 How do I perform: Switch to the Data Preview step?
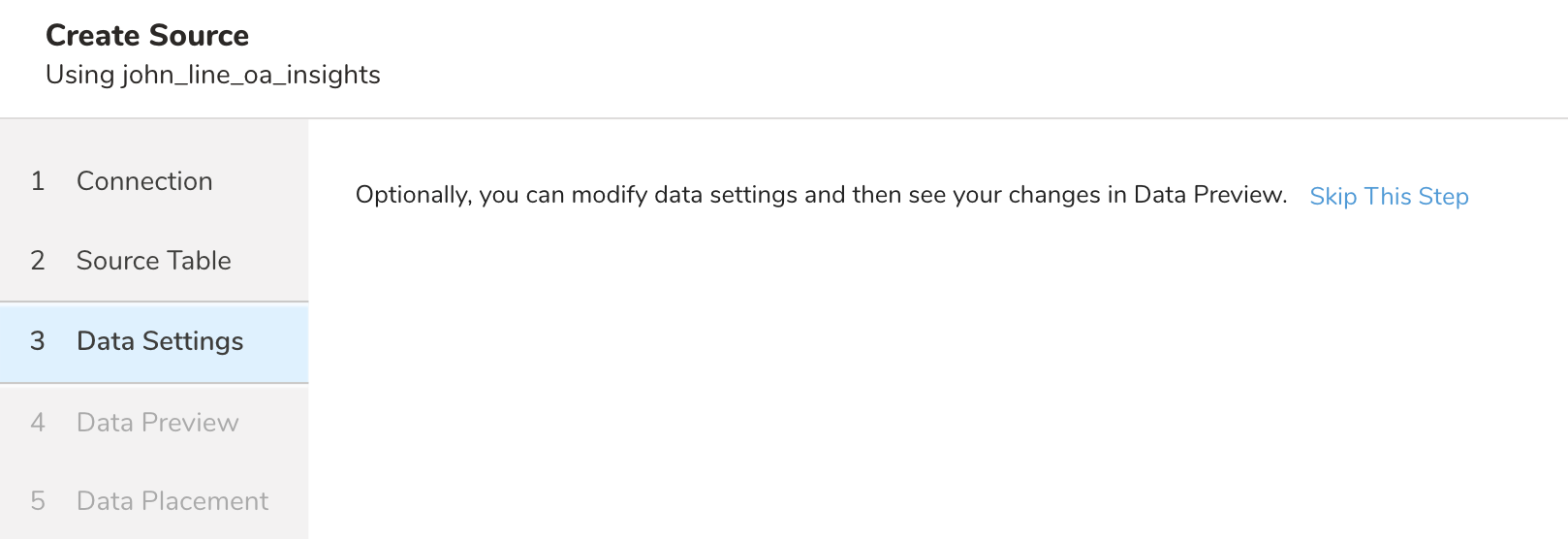click(157, 423)
